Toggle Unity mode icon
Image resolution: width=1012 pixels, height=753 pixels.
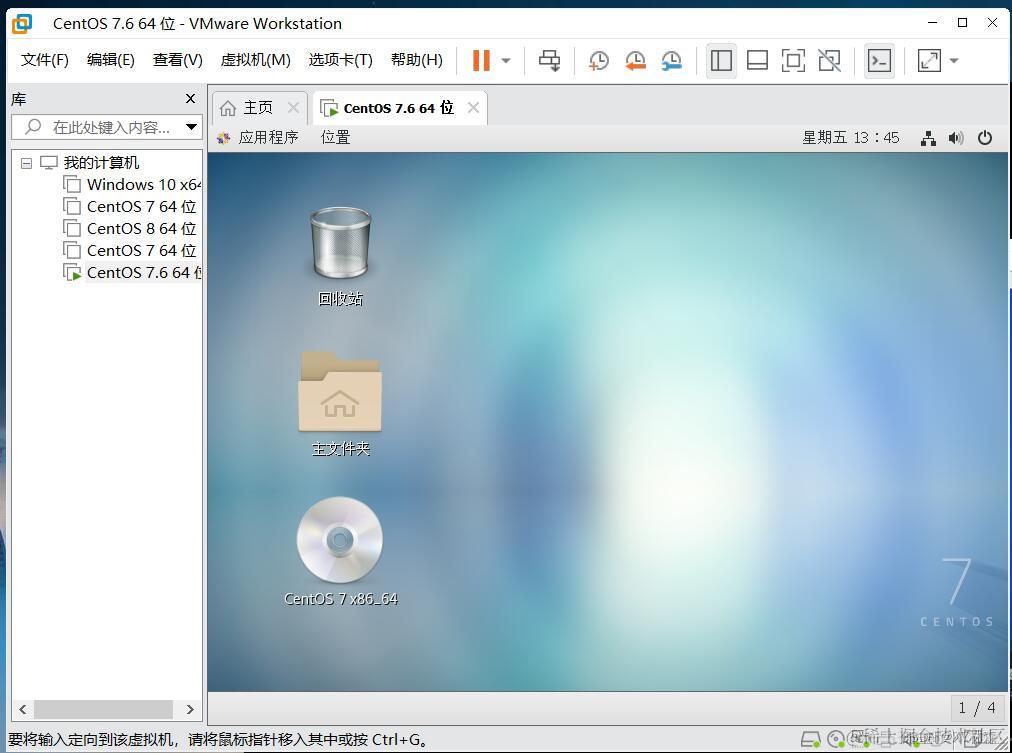[x=829, y=61]
